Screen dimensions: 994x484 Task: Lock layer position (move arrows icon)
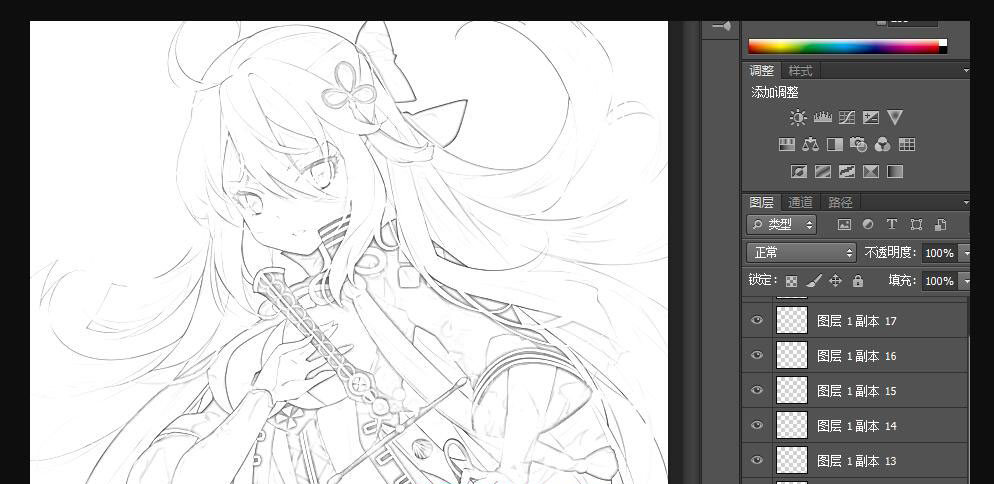coord(836,280)
